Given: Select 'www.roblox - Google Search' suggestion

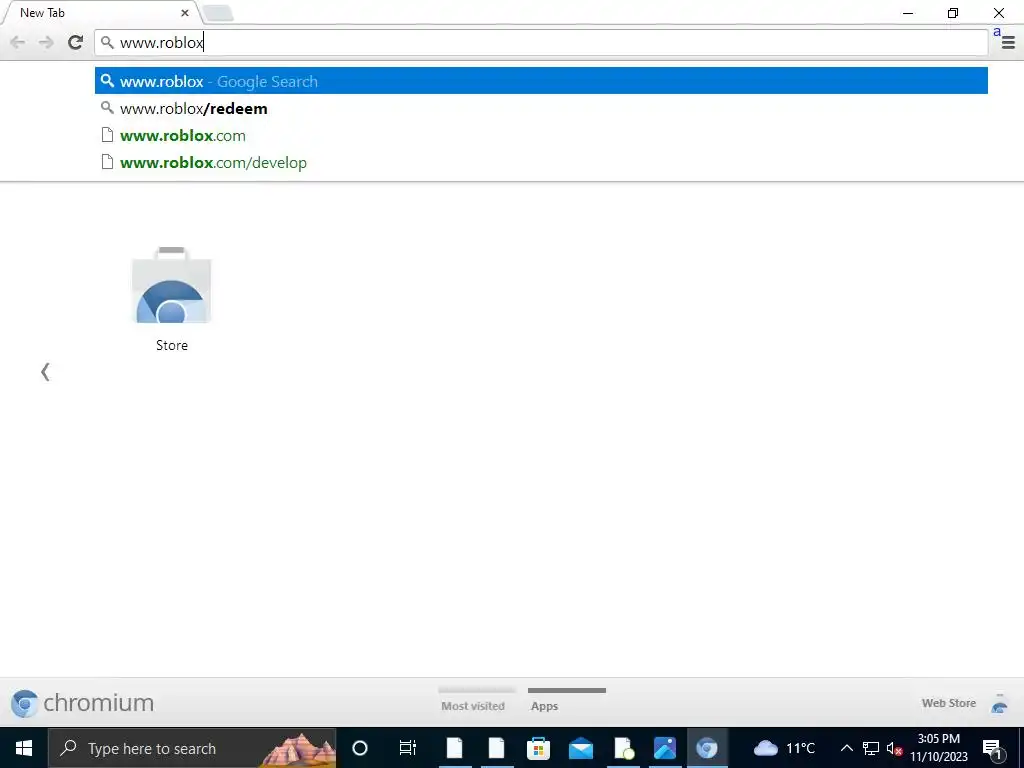Looking at the screenshot, I should 541,81.
